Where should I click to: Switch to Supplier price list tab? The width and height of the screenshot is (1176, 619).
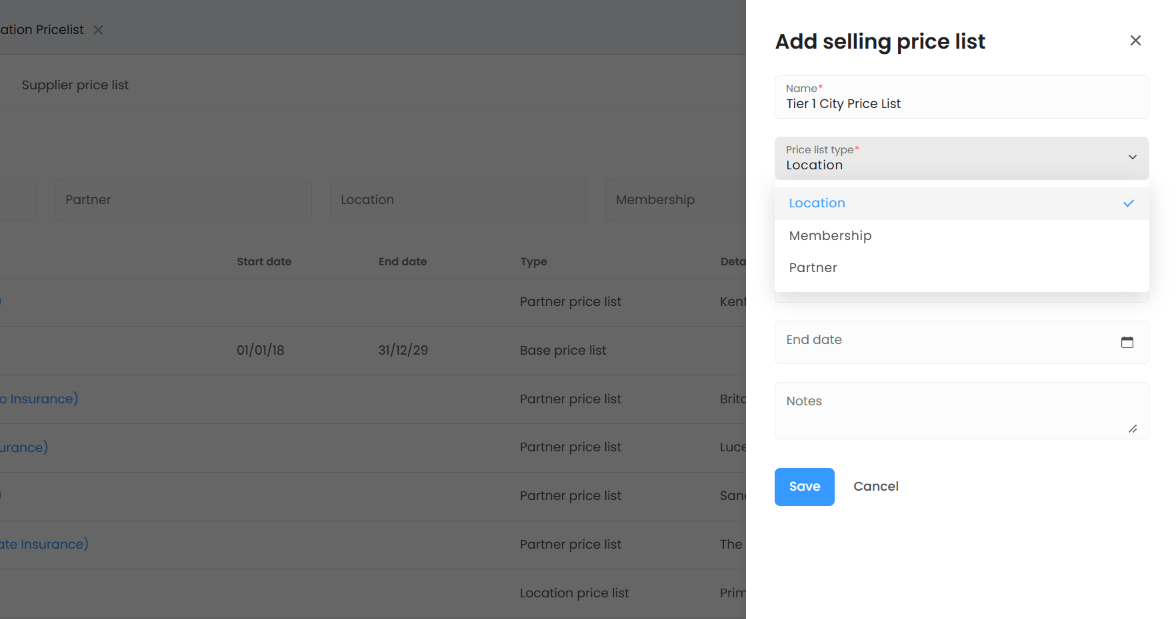(75, 86)
